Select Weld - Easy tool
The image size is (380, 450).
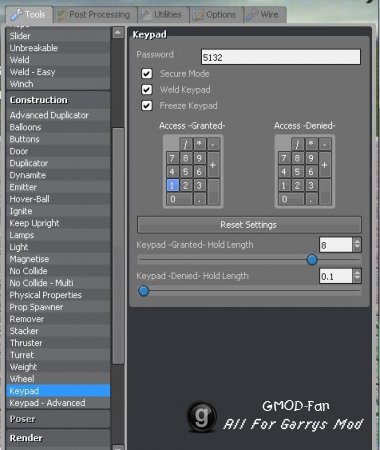[58, 72]
